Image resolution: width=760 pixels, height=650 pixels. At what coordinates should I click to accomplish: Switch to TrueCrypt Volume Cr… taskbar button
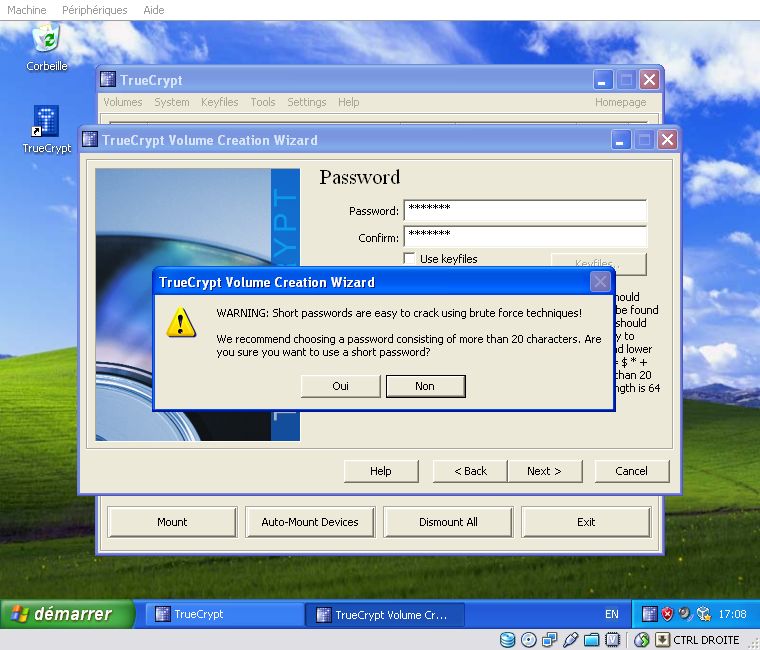384,614
